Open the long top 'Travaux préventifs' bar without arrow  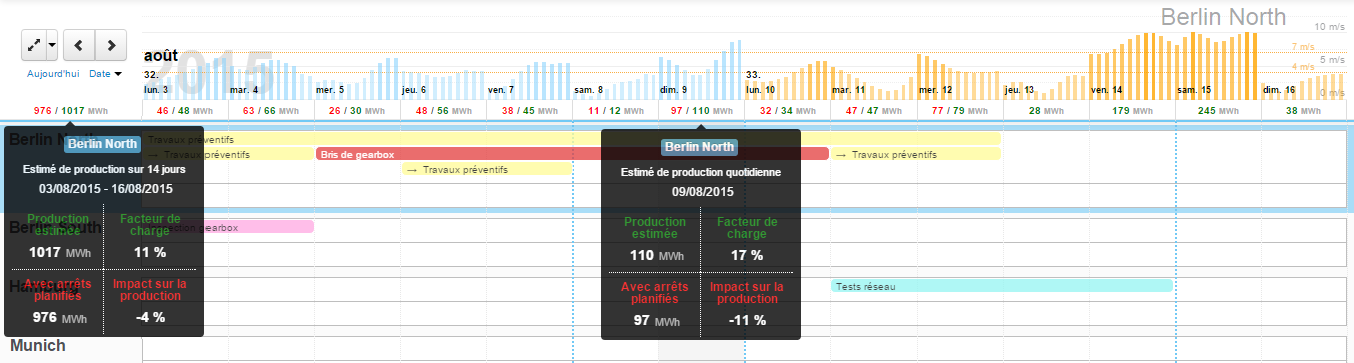tap(572, 139)
